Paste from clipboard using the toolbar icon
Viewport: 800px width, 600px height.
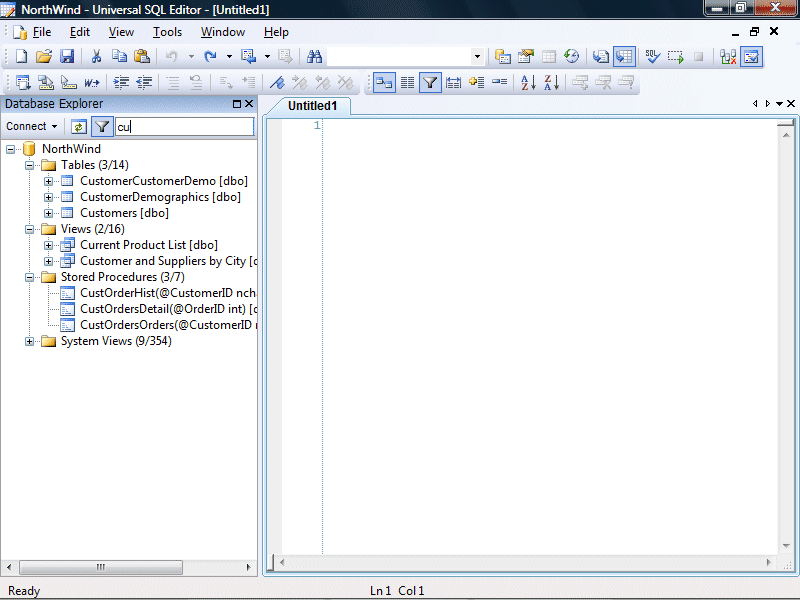click(x=142, y=57)
